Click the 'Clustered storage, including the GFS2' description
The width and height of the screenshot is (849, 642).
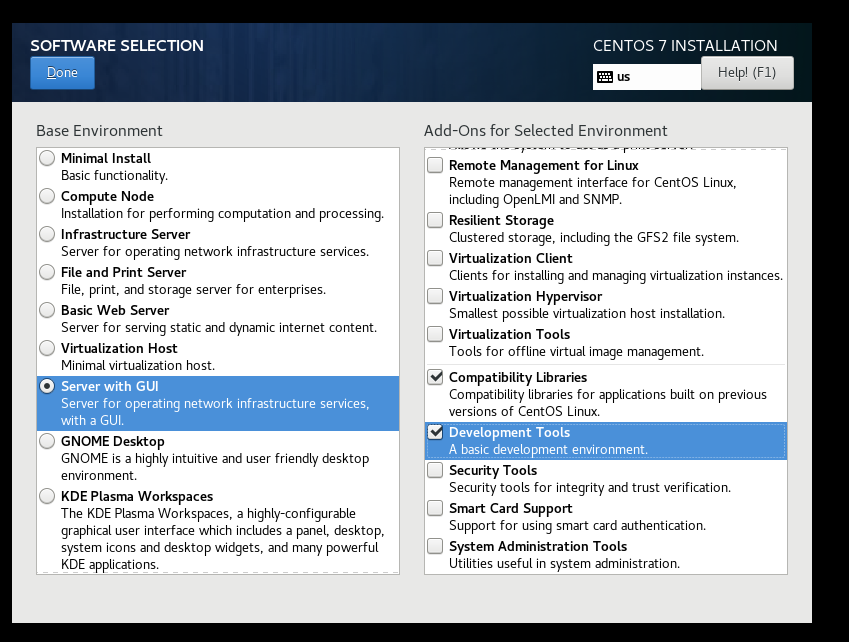593,238
